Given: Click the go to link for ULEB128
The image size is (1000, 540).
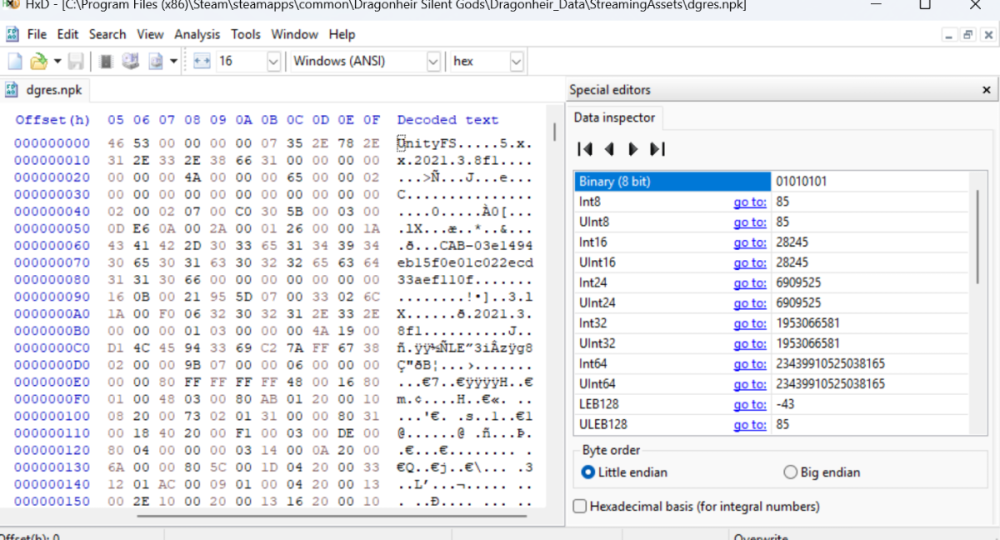Looking at the screenshot, I should pyautogui.click(x=749, y=425).
